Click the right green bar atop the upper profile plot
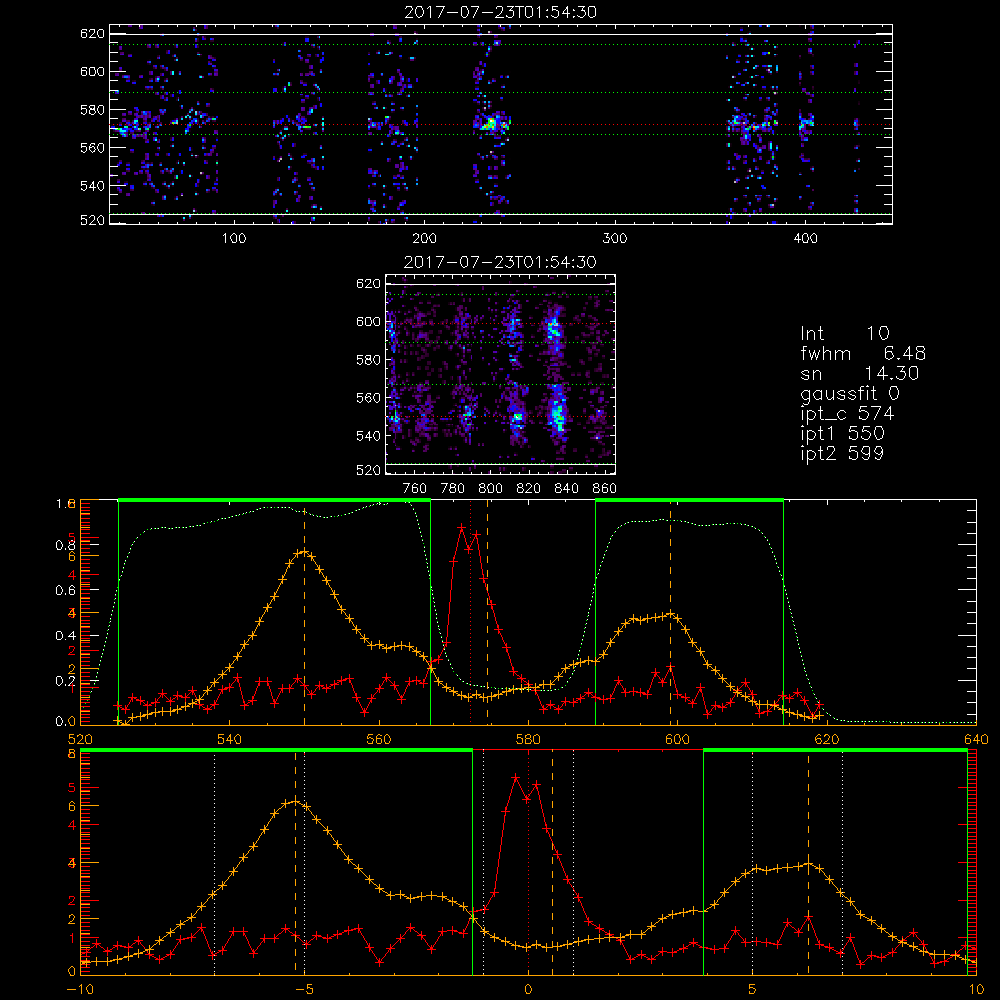This screenshot has width=1000, height=1000. (689, 501)
